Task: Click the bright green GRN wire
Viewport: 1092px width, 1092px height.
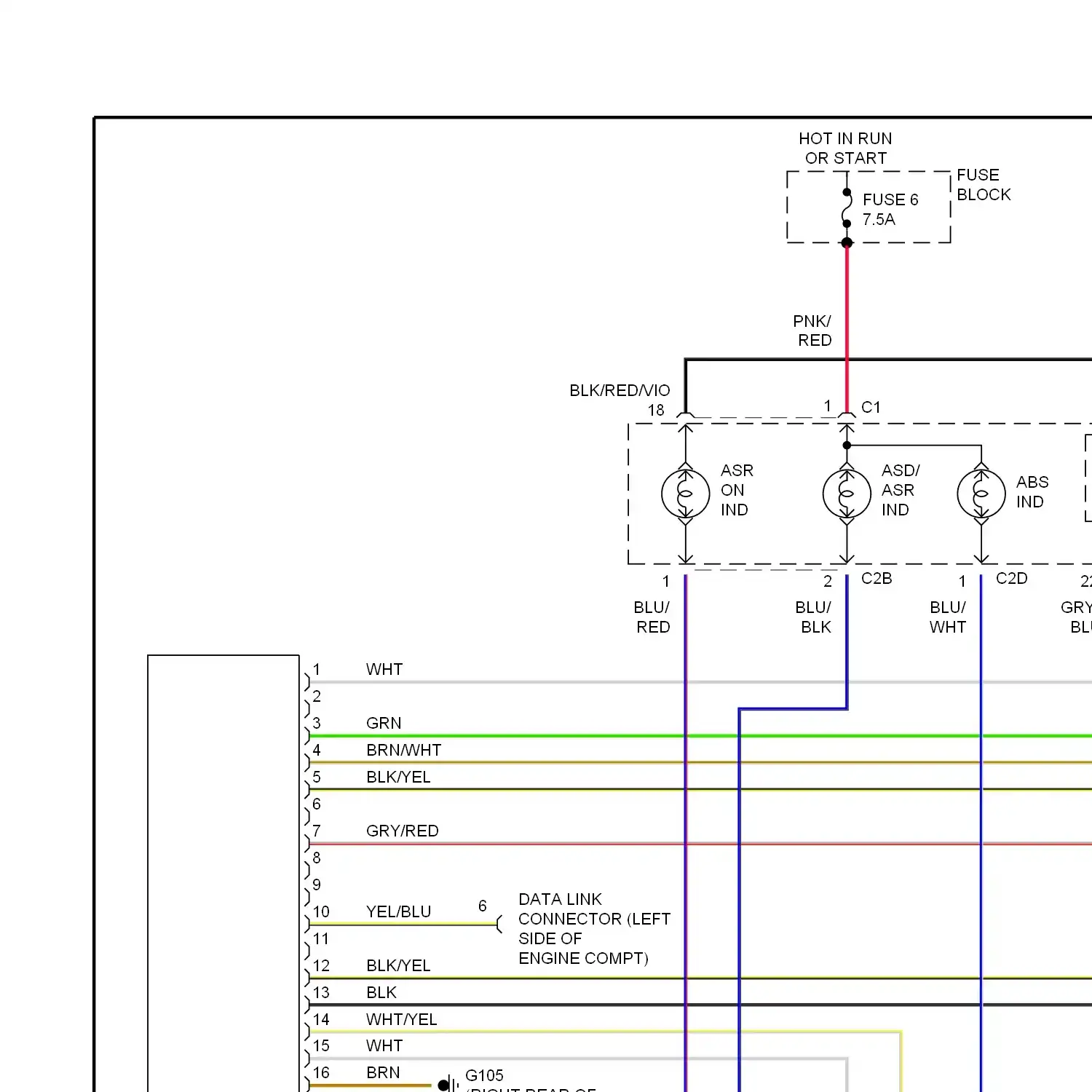Action: (700, 736)
